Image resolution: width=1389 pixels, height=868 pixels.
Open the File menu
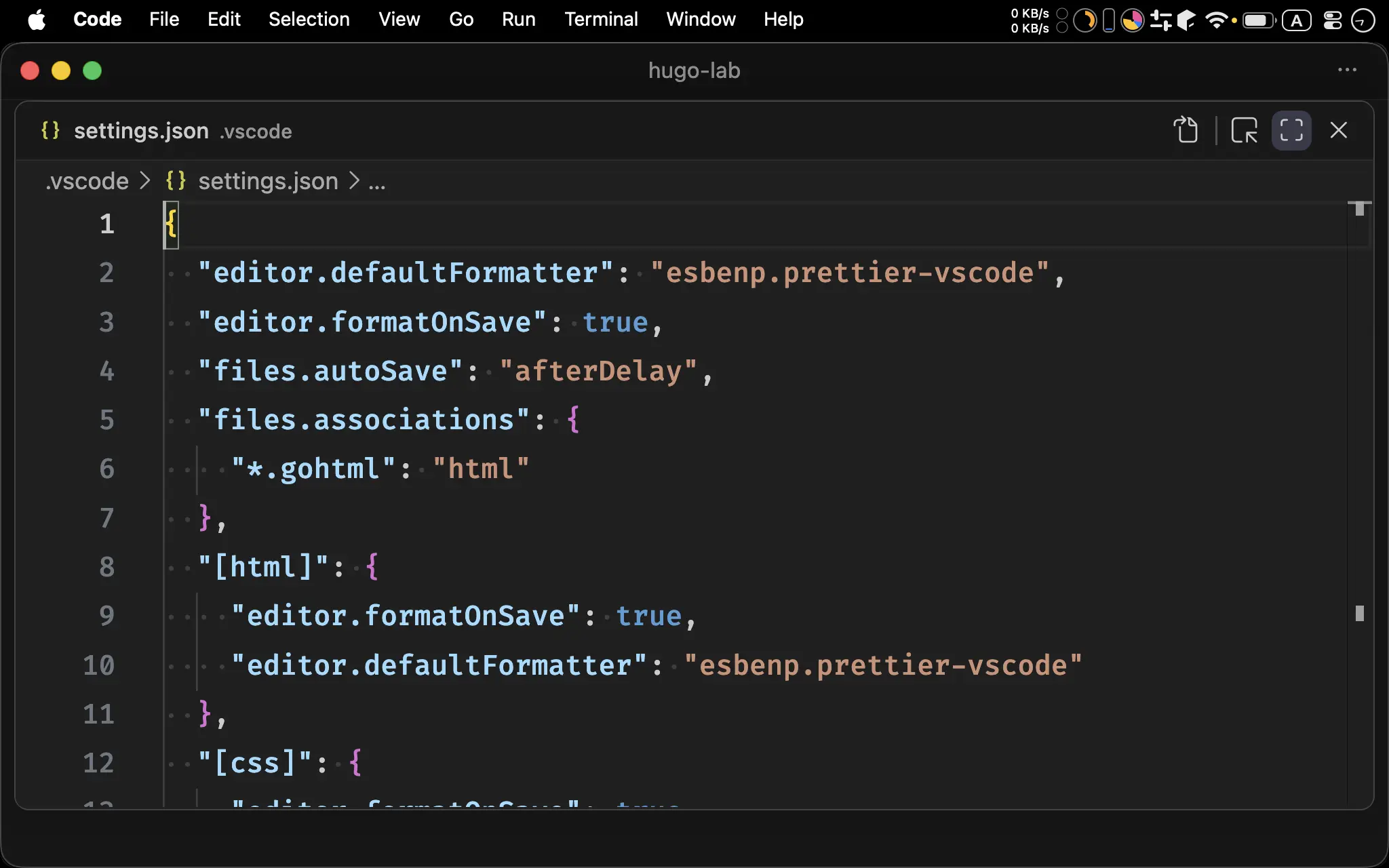164,19
